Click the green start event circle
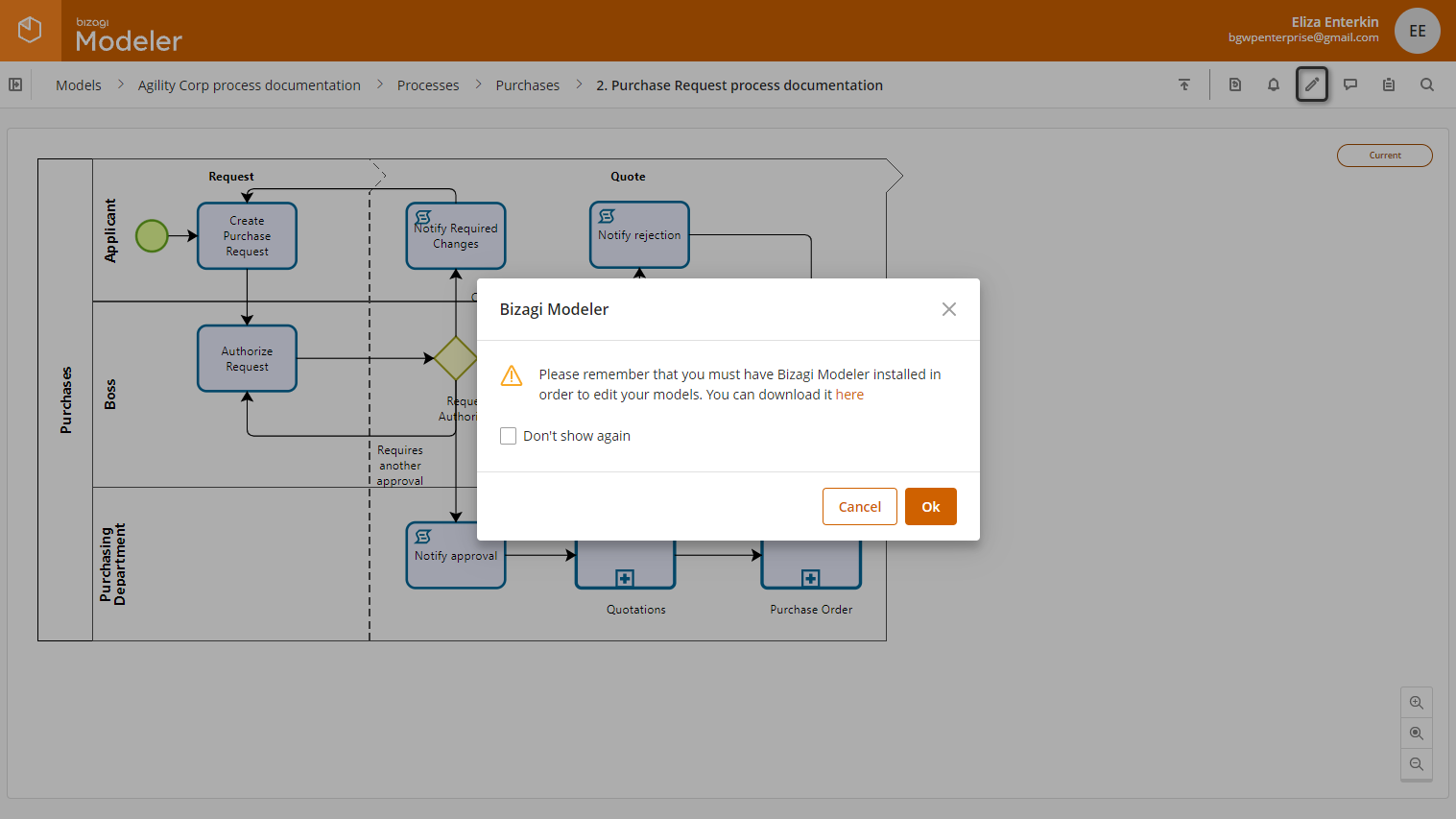The width and height of the screenshot is (1456, 819). tap(152, 235)
